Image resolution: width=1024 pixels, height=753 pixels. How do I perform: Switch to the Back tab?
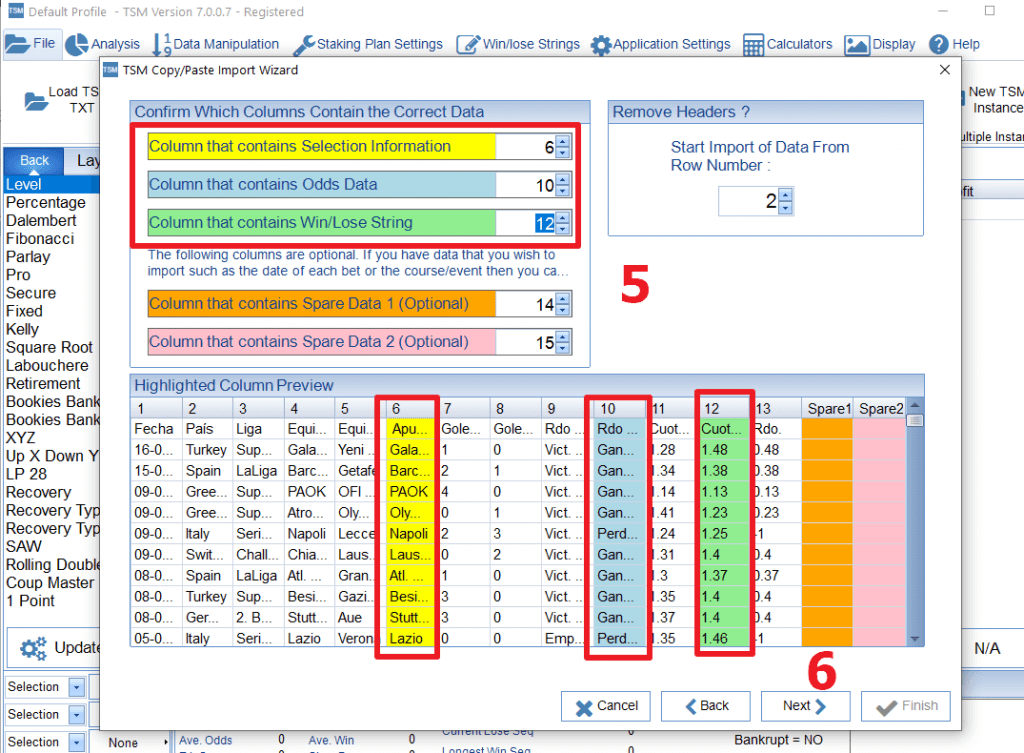(34, 160)
